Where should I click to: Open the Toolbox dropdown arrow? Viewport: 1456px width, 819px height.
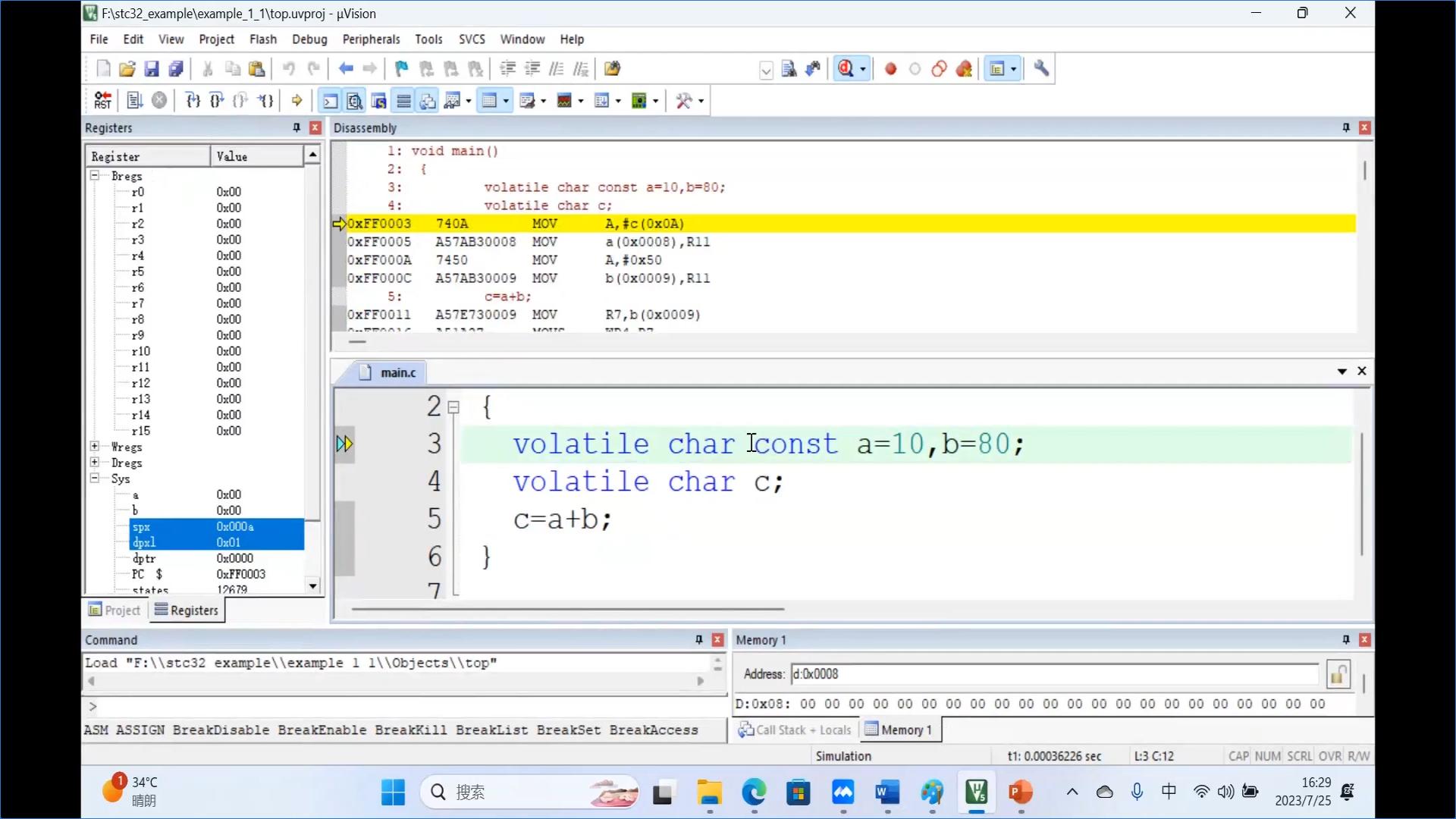[x=701, y=101]
